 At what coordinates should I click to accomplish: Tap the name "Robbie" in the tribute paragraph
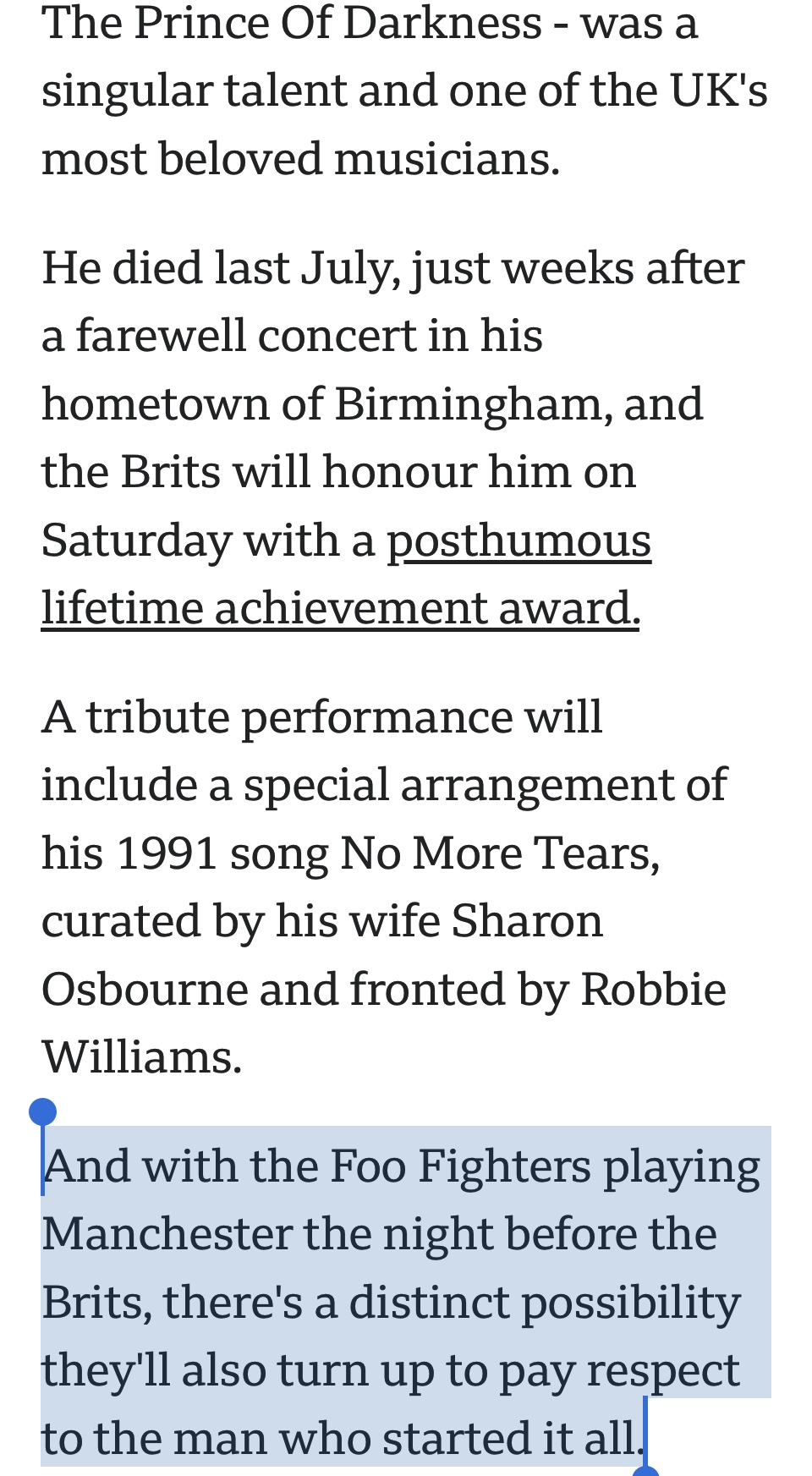653,989
